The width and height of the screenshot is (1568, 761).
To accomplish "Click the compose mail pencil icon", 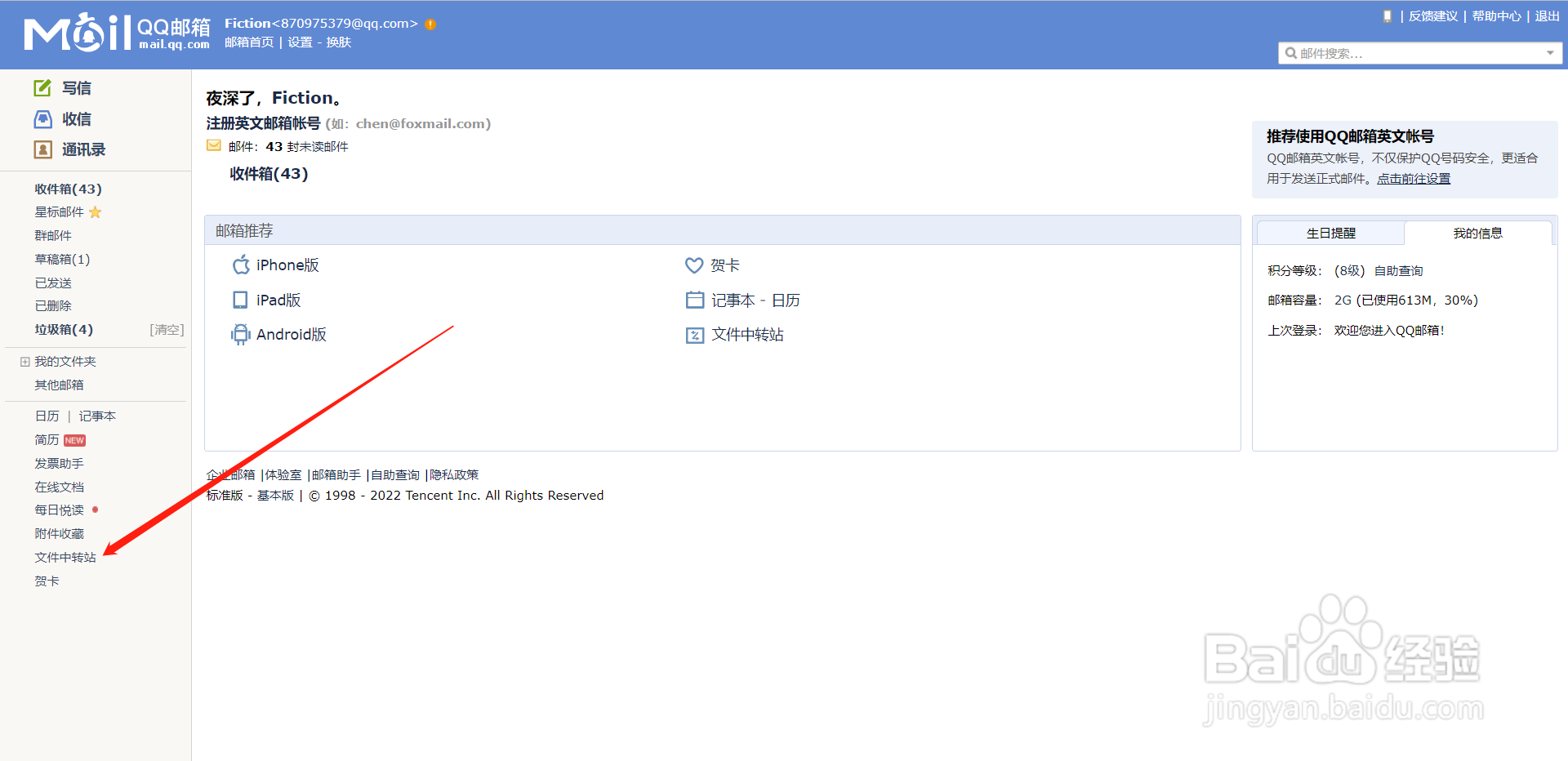I will pos(42,87).
